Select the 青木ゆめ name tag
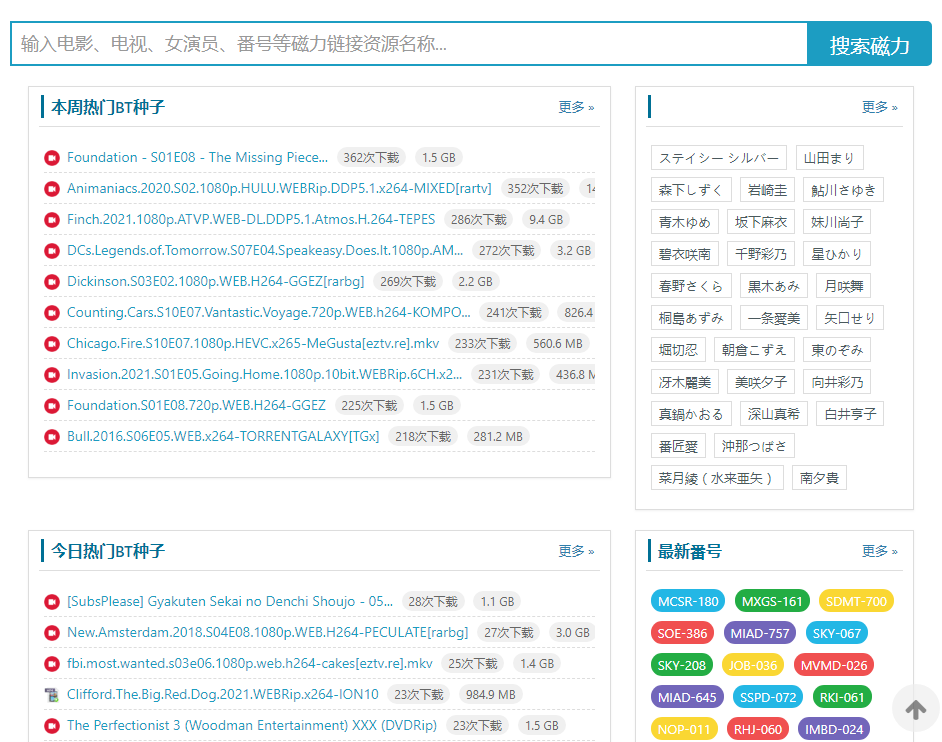The image size is (942, 742). click(x=684, y=222)
